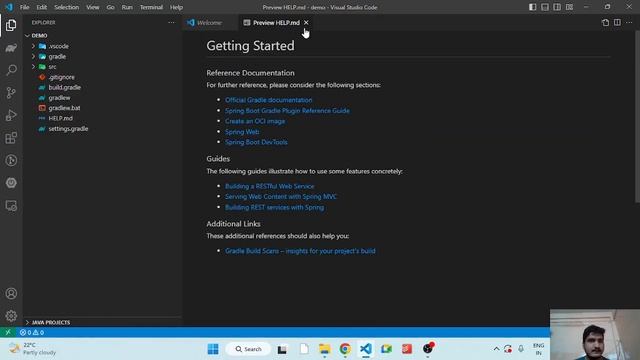Open Building REST services with Spring link

coord(274,207)
